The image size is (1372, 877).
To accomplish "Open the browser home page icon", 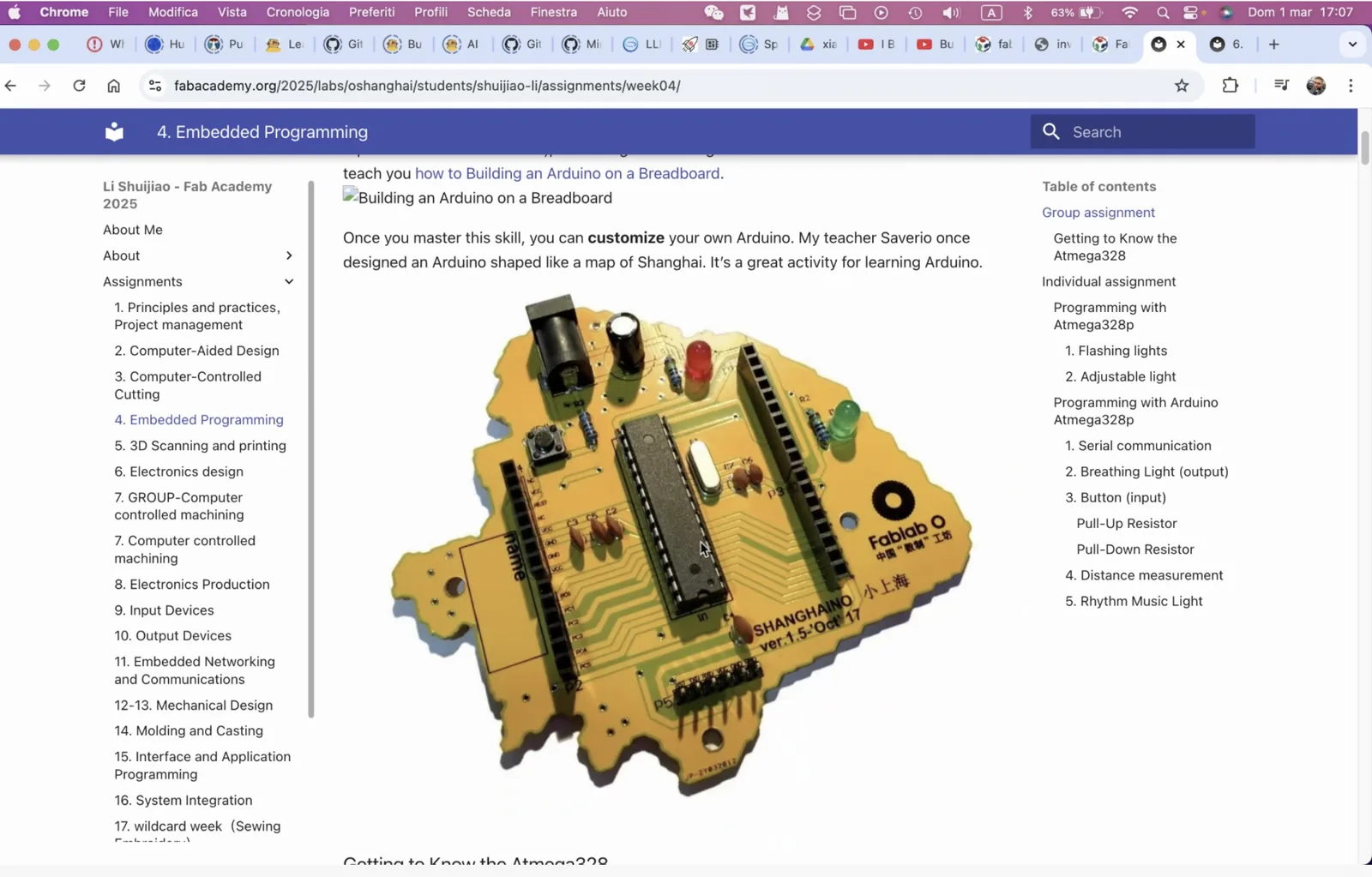I will coord(114,85).
